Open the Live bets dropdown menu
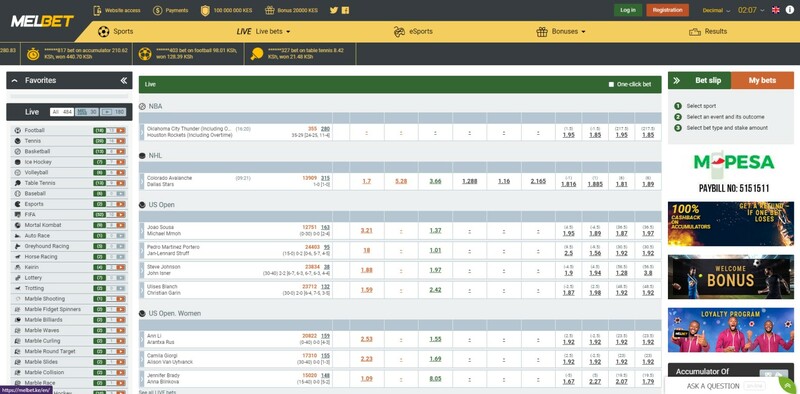800x394 pixels. pos(263,32)
